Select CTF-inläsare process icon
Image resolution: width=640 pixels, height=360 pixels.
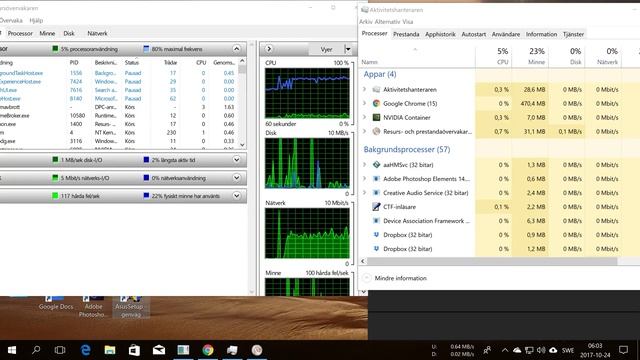(376, 207)
